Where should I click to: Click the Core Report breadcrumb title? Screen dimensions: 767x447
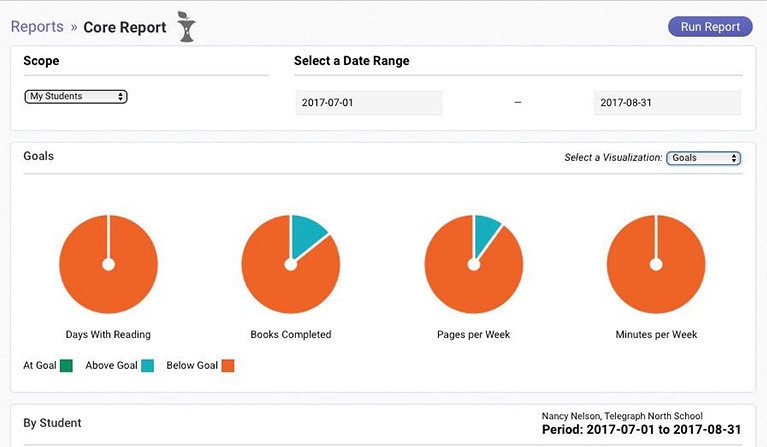[x=125, y=27]
